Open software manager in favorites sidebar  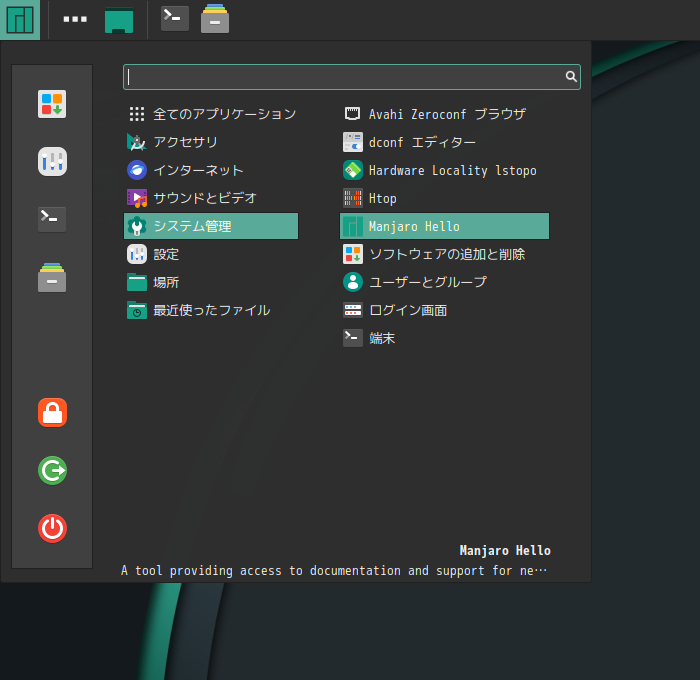52,104
